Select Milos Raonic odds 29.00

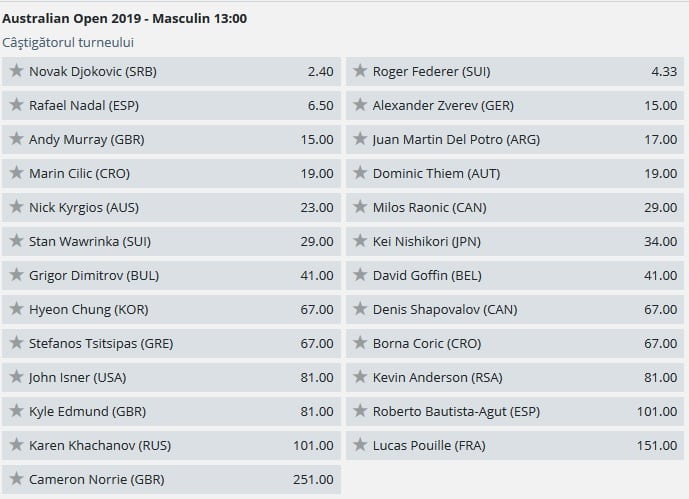(660, 207)
